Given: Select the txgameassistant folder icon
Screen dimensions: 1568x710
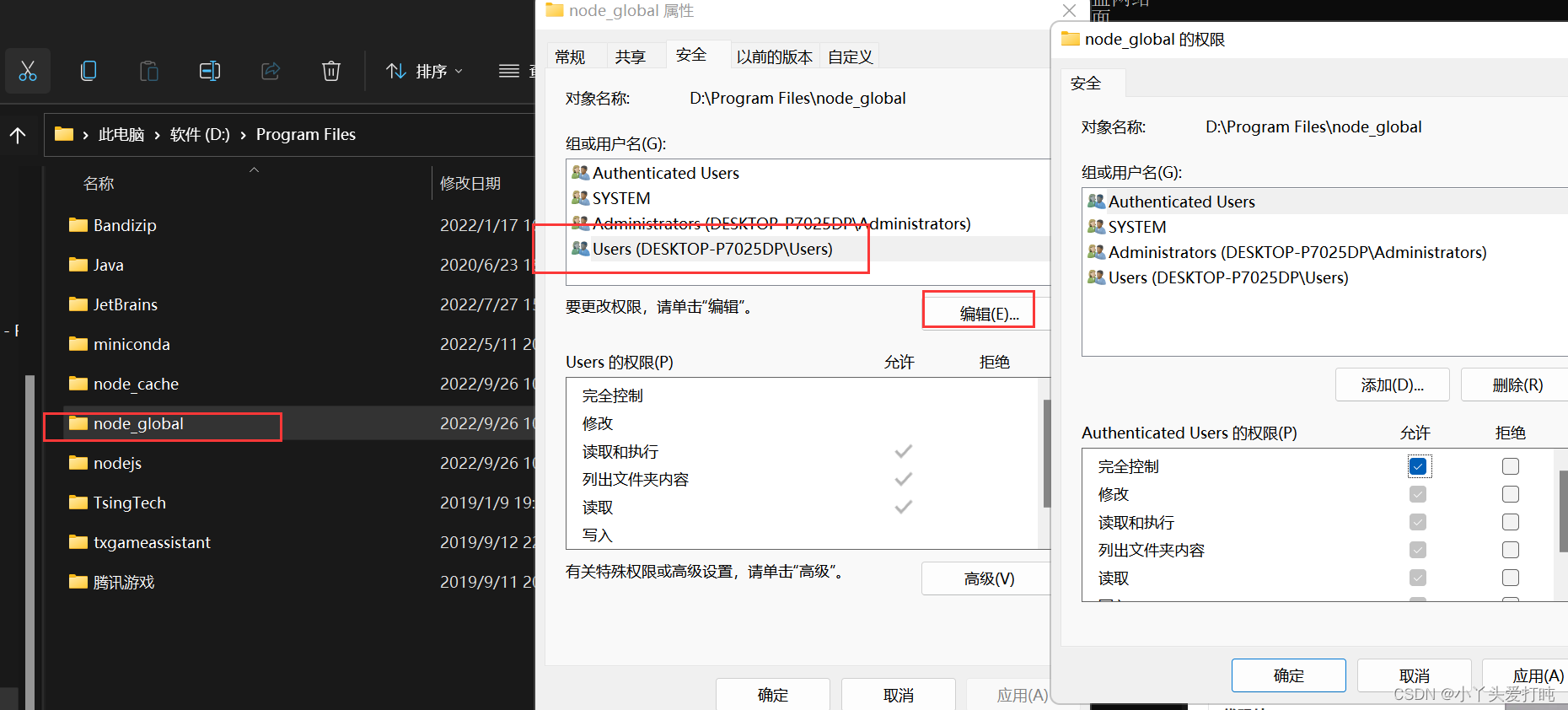Looking at the screenshot, I should point(78,542).
